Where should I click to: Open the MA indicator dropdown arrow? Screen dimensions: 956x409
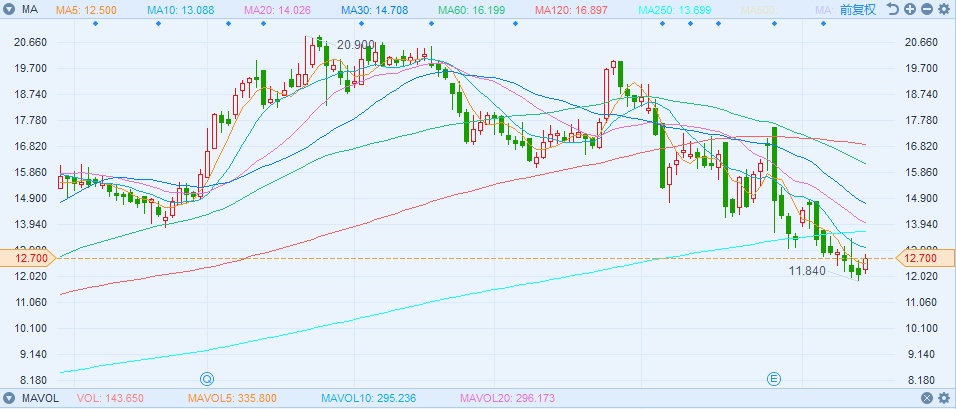(x=10, y=9)
